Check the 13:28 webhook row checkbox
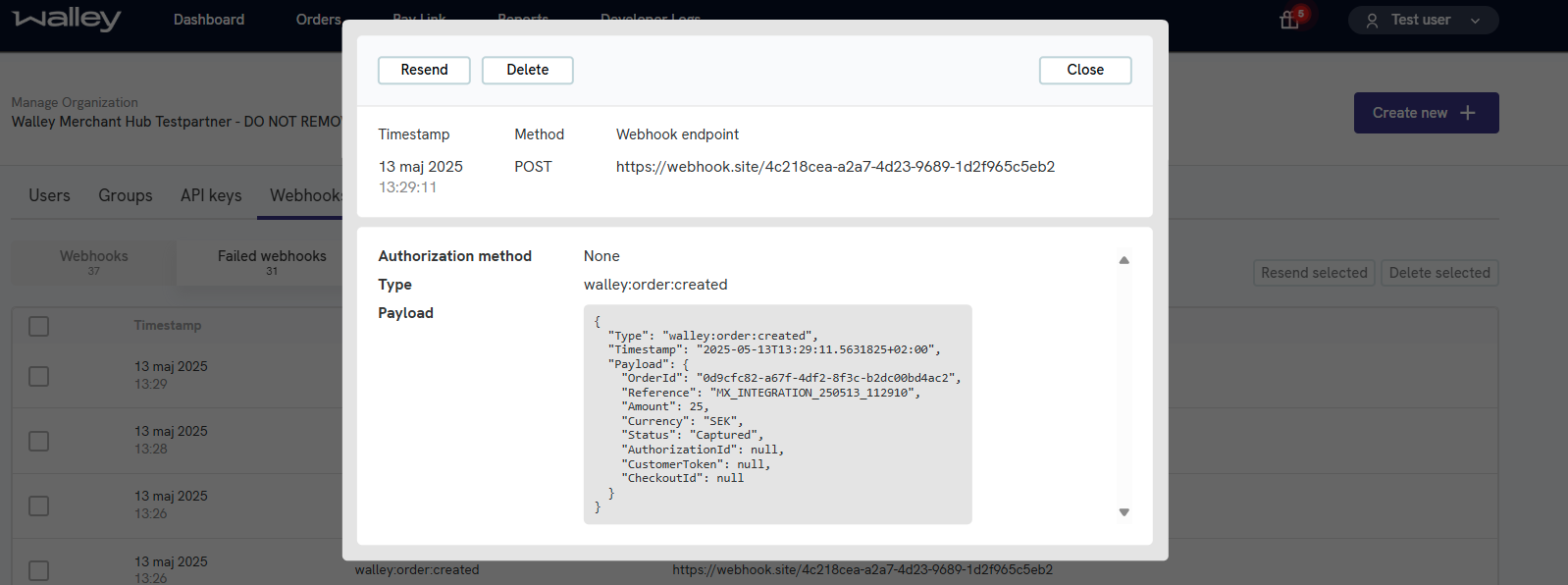1568x585 pixels. tap(39, 441)
